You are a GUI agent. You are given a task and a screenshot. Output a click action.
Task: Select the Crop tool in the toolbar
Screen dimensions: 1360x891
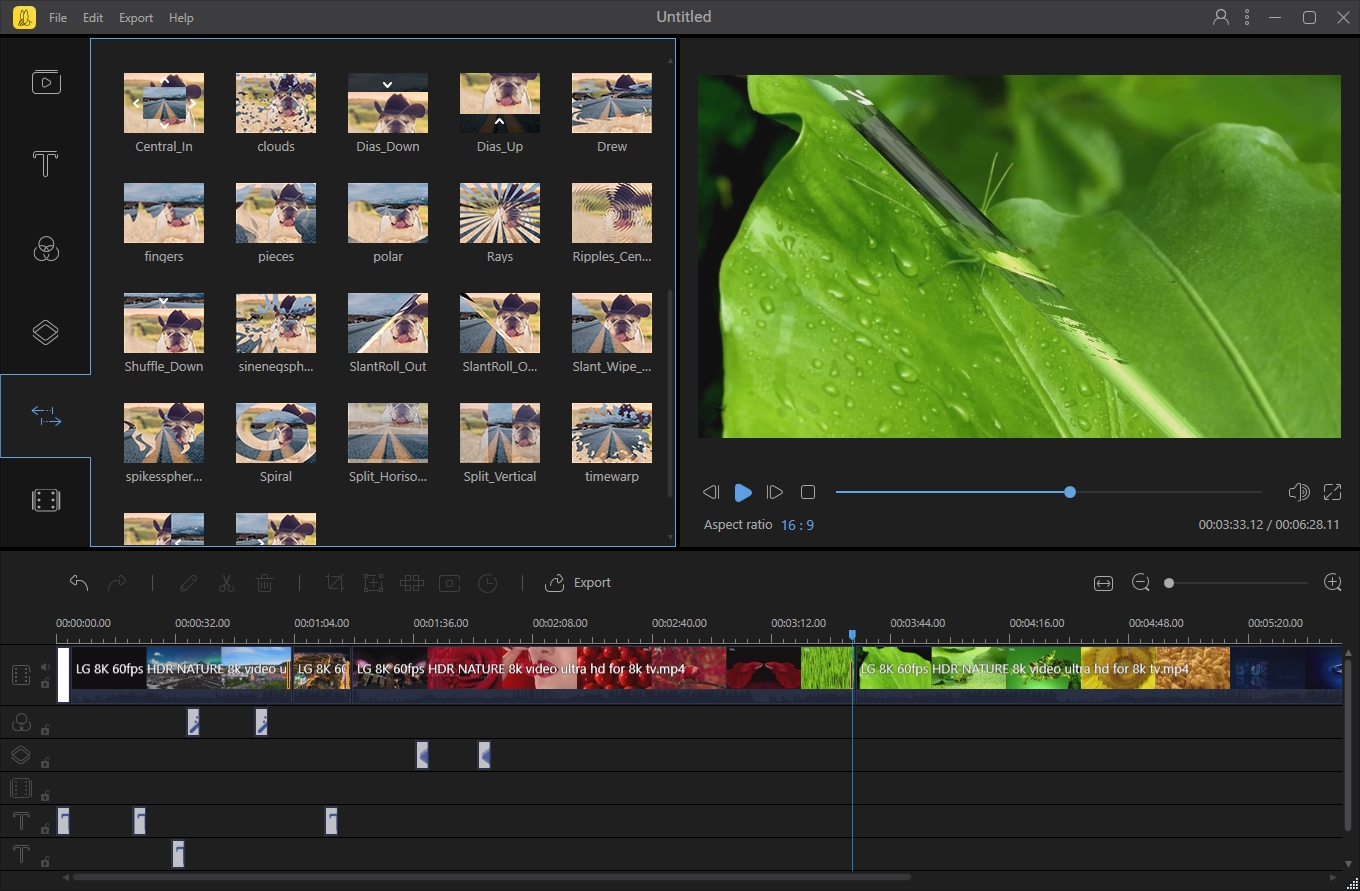pyautogui.click(x=335, y=583)
